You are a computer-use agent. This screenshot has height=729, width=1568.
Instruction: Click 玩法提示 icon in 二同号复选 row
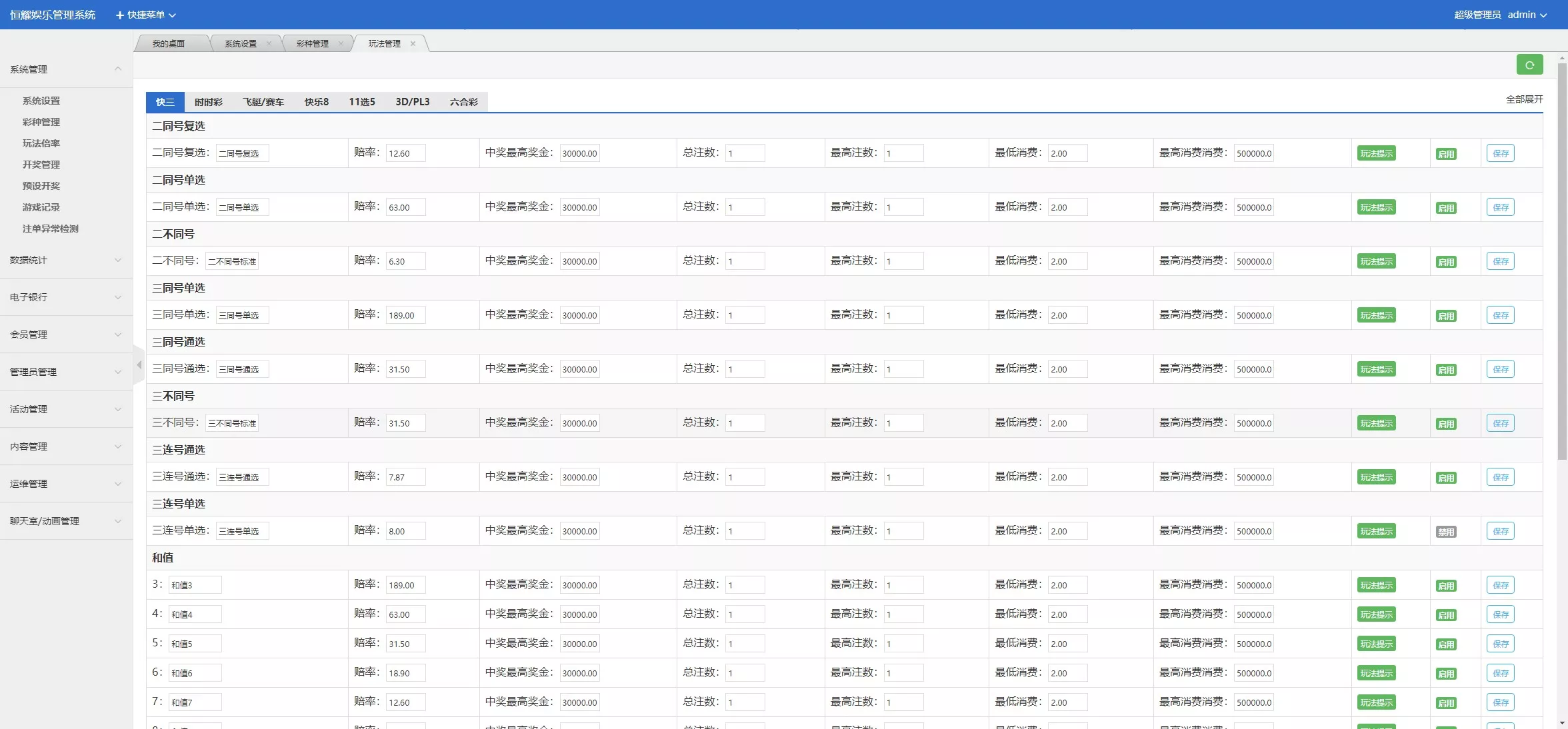pyautogui.click(x=1376, y=153)
